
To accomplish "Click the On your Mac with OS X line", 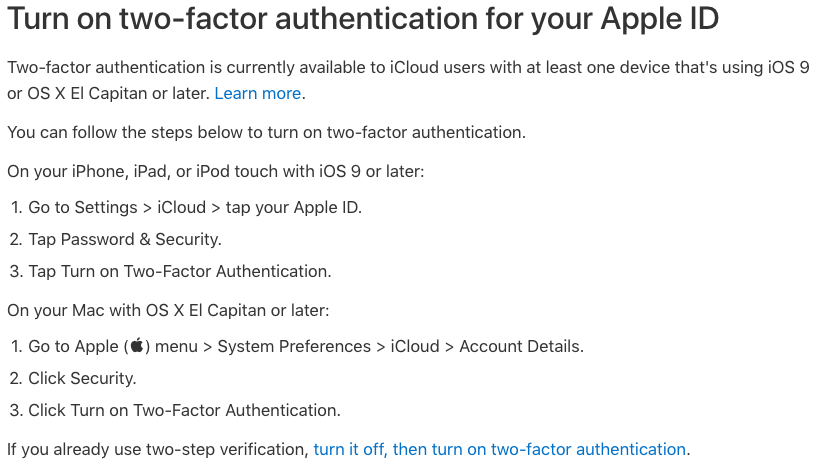I will tap(169, 310).
